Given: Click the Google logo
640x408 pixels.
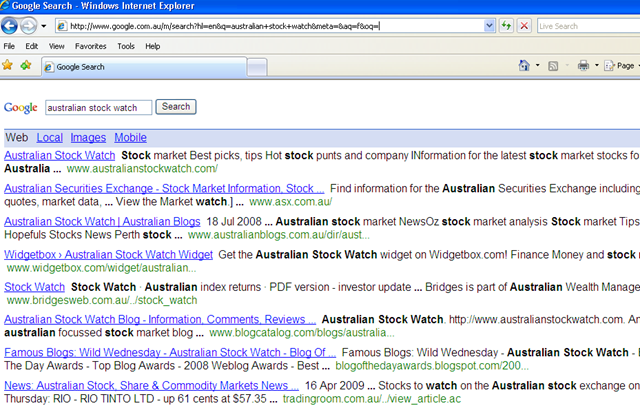Looking at the screenshot, I should (21, 108).
